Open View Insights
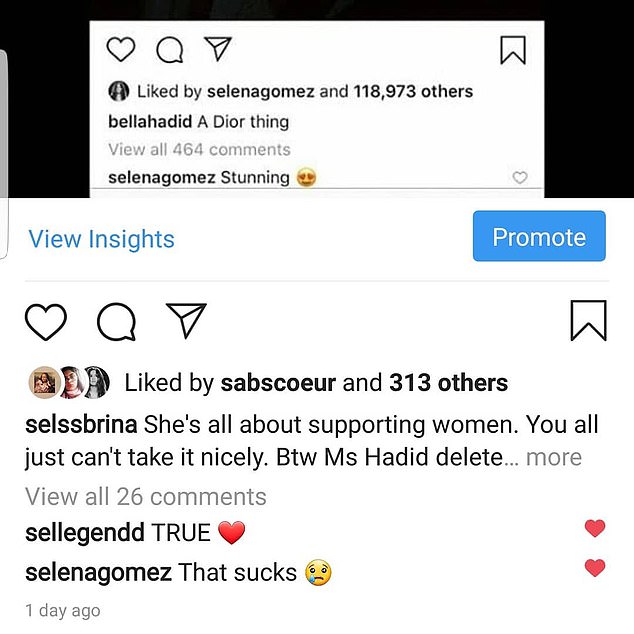Image resolution: width=634 pixels, height=634 pixels. (101, 239)
